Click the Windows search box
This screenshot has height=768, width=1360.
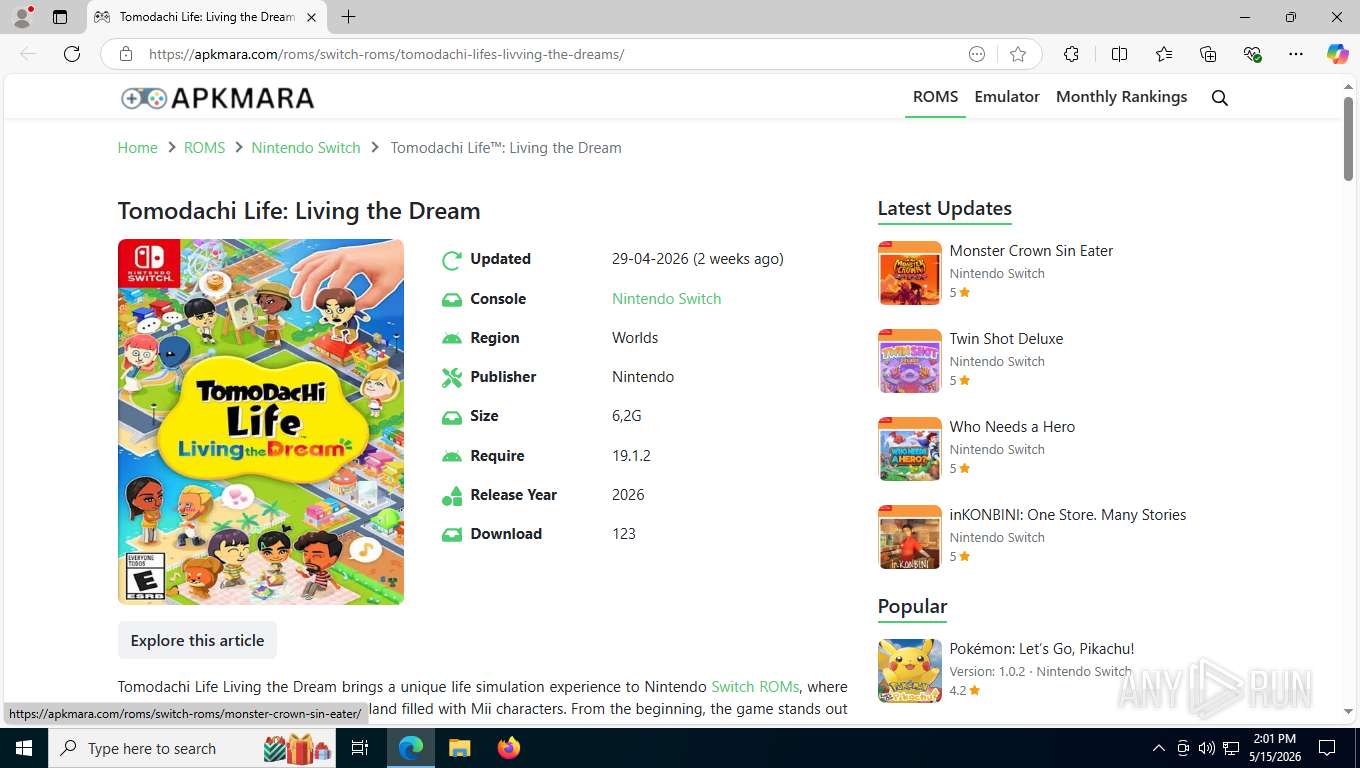point(192,748)
